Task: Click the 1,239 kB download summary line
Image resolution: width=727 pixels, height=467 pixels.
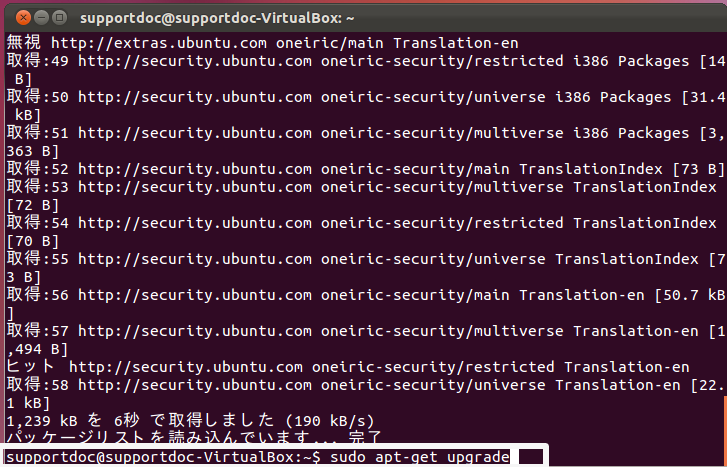Action: point(190,421)
